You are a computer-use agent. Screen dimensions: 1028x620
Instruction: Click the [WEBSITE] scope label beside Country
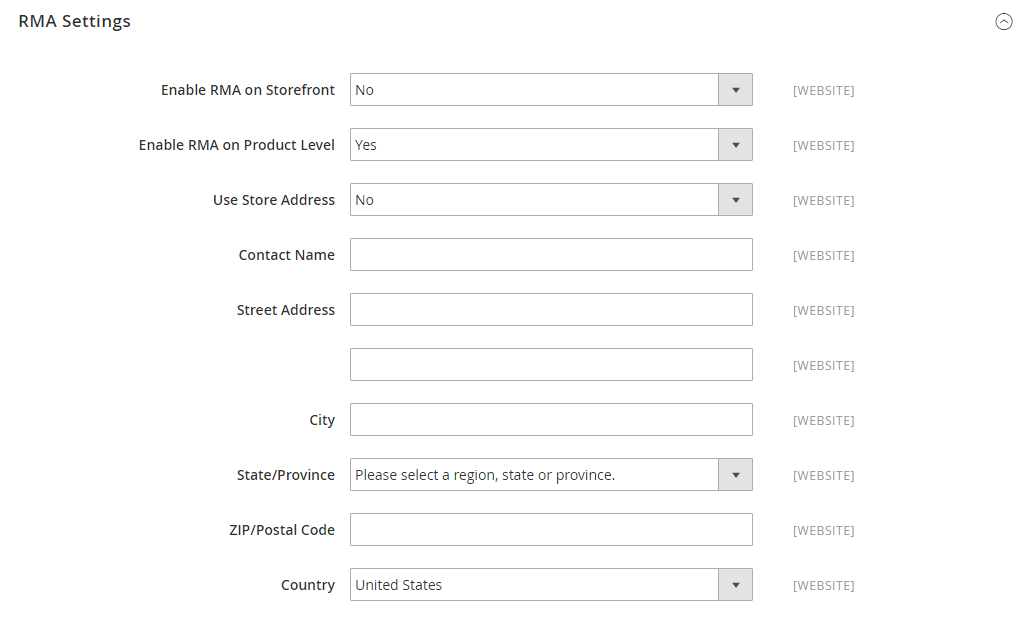pos(823,585)
